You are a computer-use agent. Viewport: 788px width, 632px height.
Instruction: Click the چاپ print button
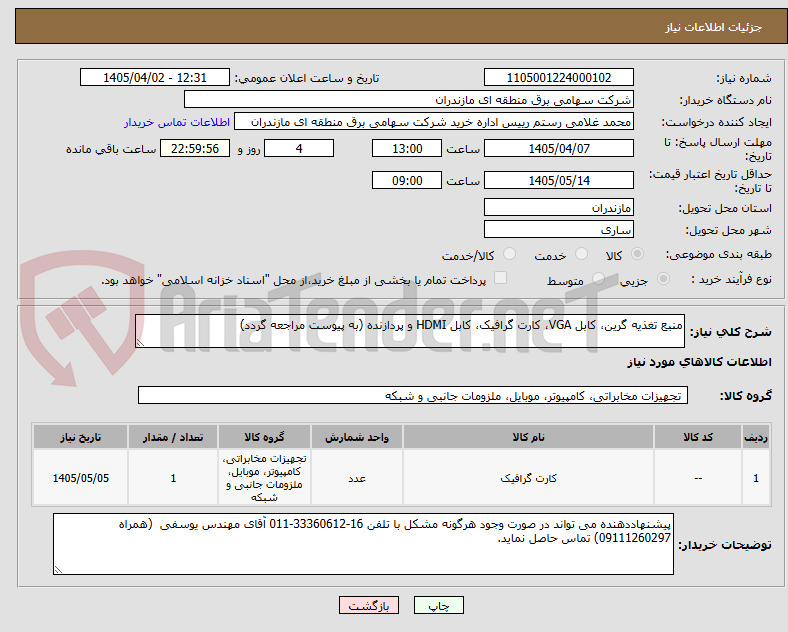[439, 605]
